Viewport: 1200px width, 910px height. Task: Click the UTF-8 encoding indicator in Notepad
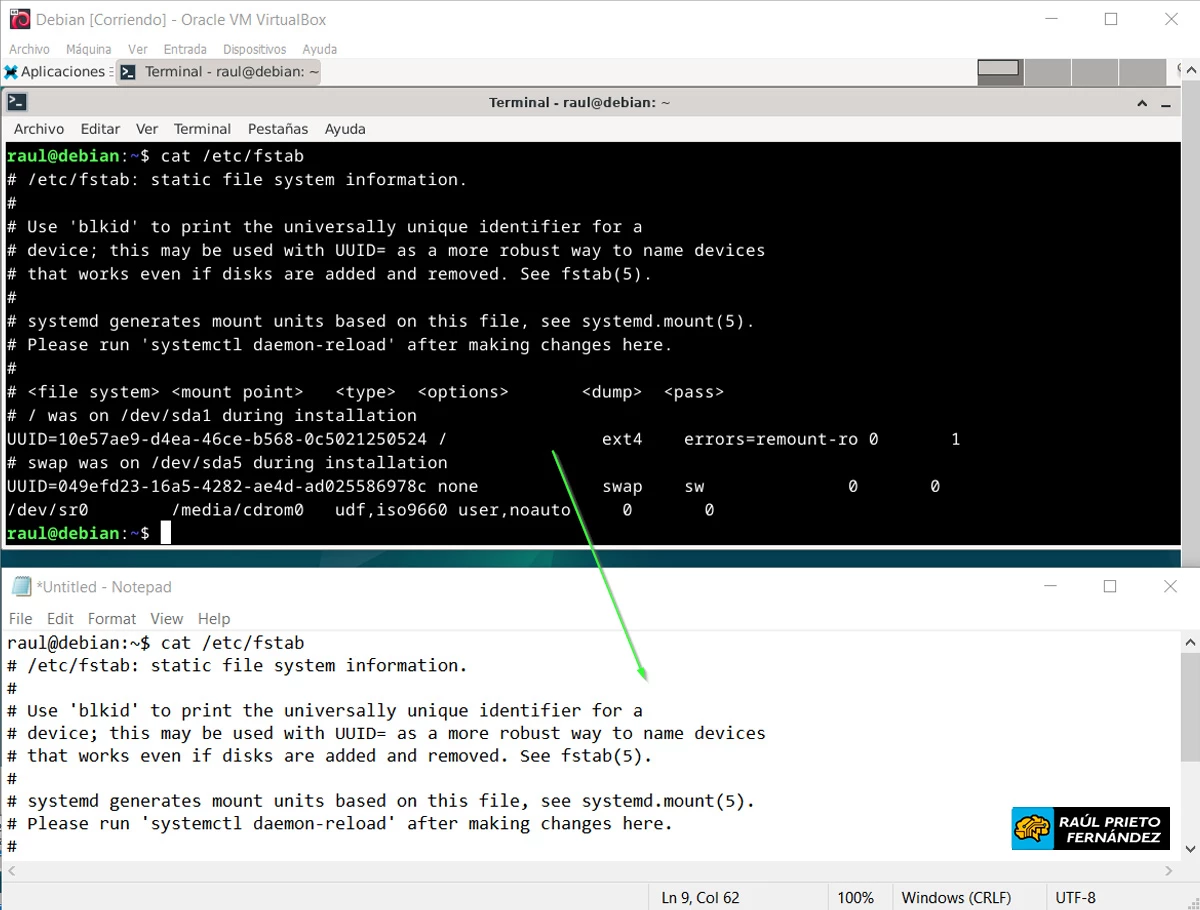[x=1075, y=897]
